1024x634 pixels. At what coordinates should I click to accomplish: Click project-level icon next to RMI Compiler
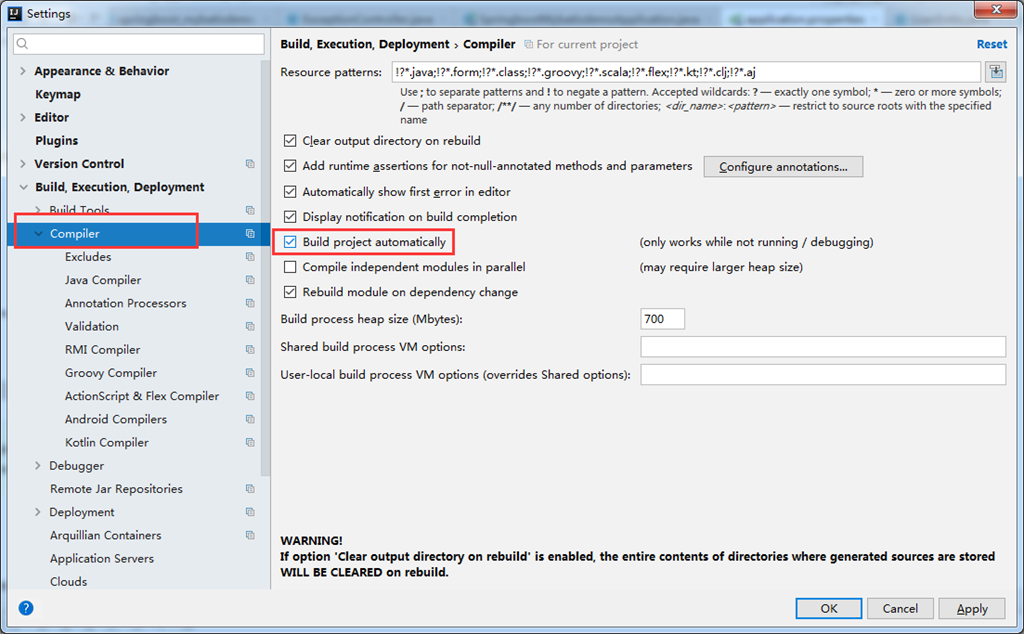click(250, 349)
